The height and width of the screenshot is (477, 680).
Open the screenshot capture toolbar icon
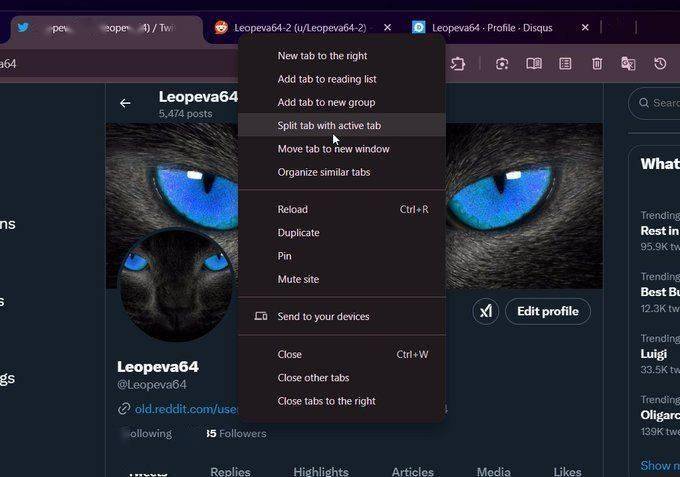click(x=502, y=64)
